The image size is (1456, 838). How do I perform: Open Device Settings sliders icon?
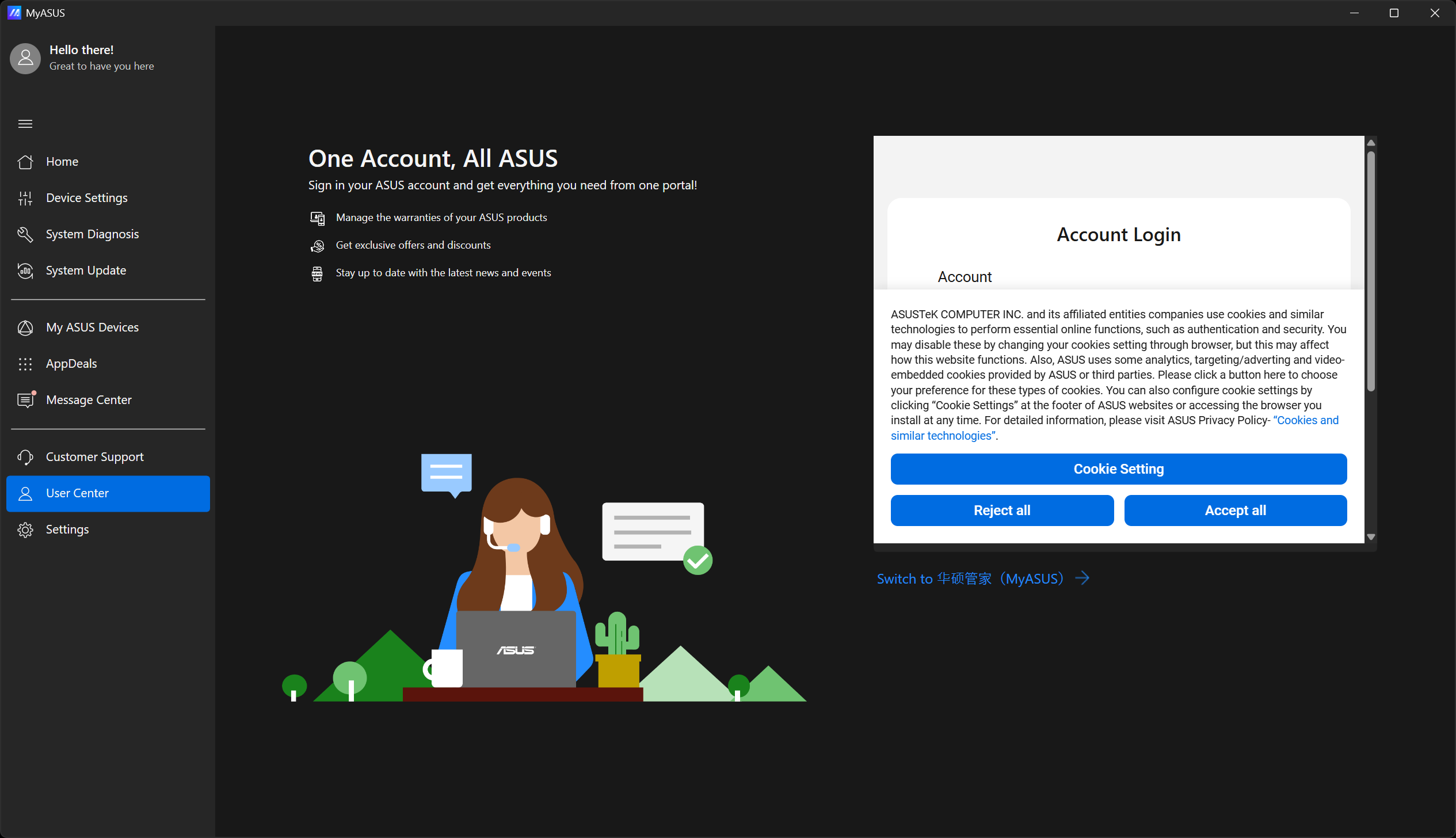click(25, 198)
